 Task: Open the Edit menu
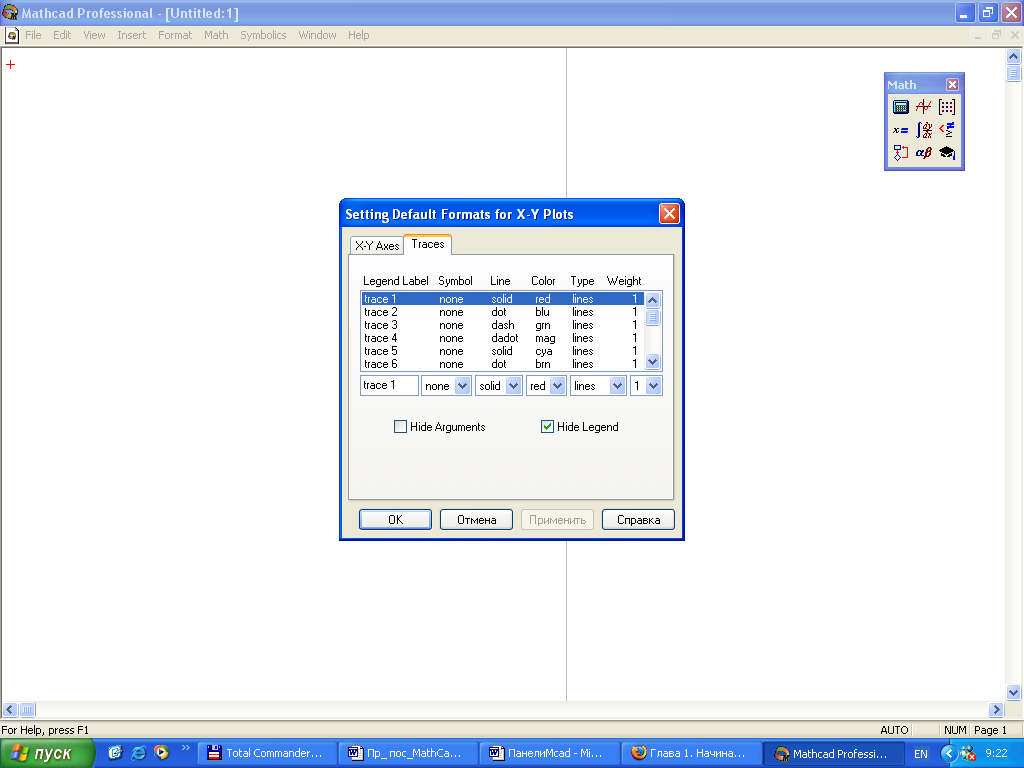click(x=62, y=35)
